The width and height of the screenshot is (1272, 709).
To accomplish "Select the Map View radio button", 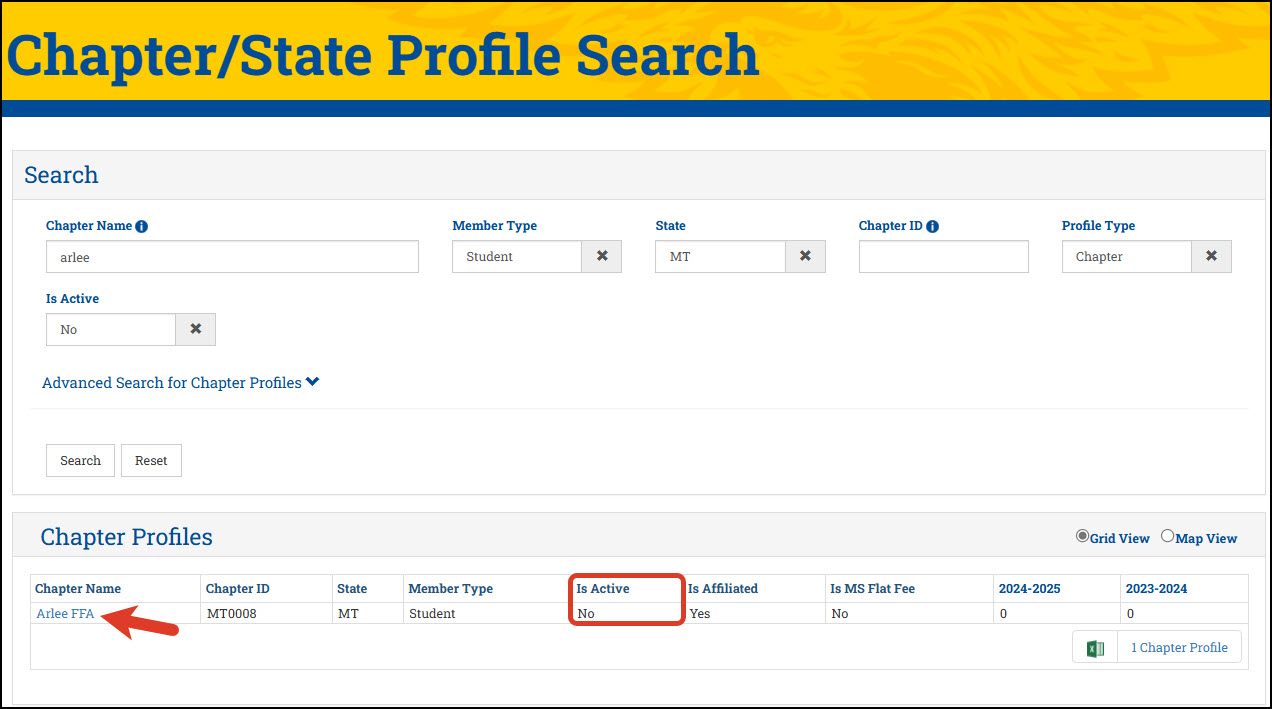I will click(x=1167, y=536).
